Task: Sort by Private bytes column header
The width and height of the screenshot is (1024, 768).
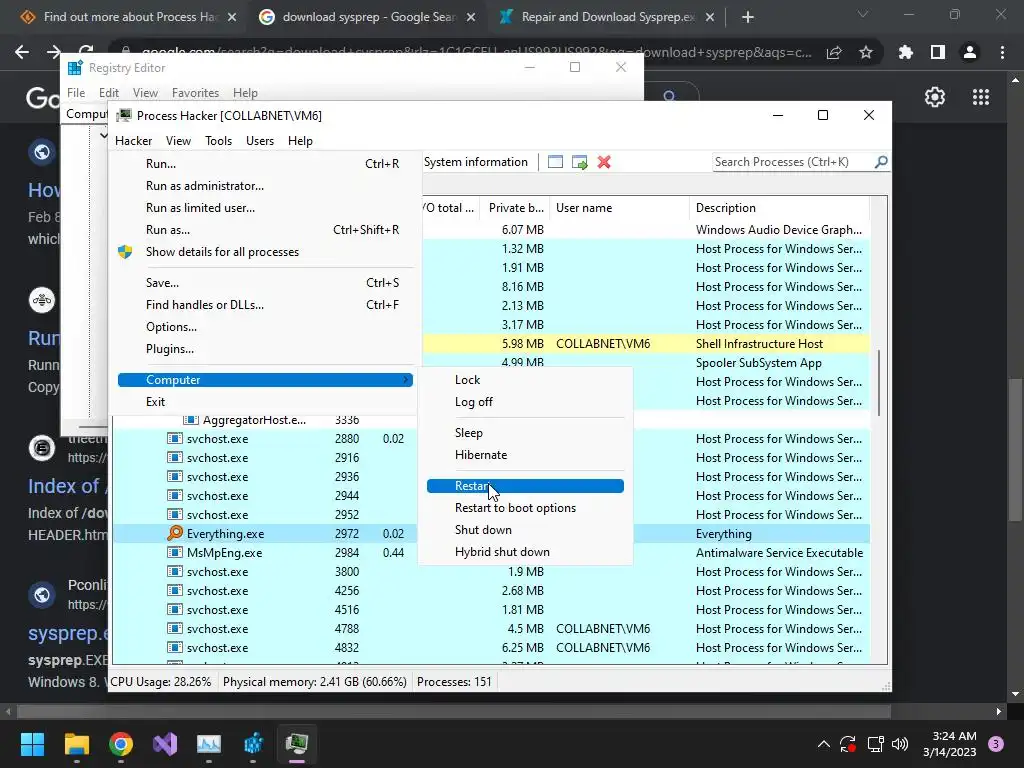Action: coord(515,208)
